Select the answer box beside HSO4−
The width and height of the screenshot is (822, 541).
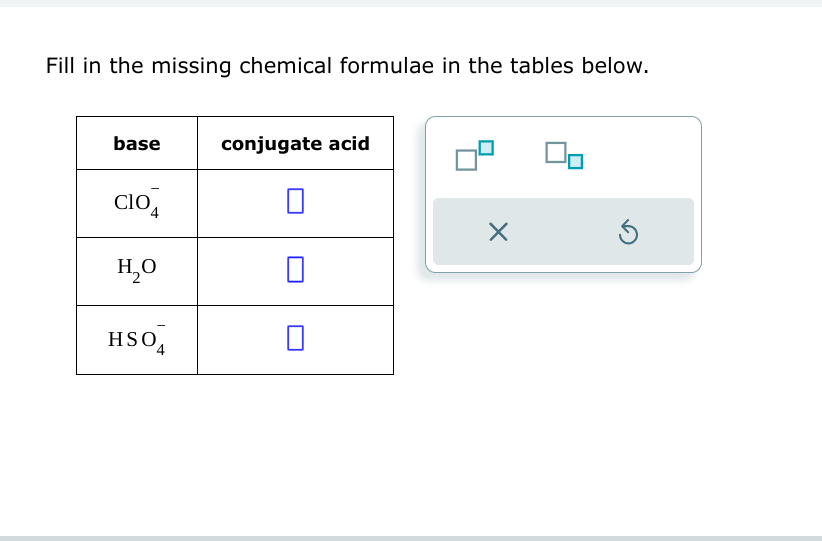click(295, 338)
